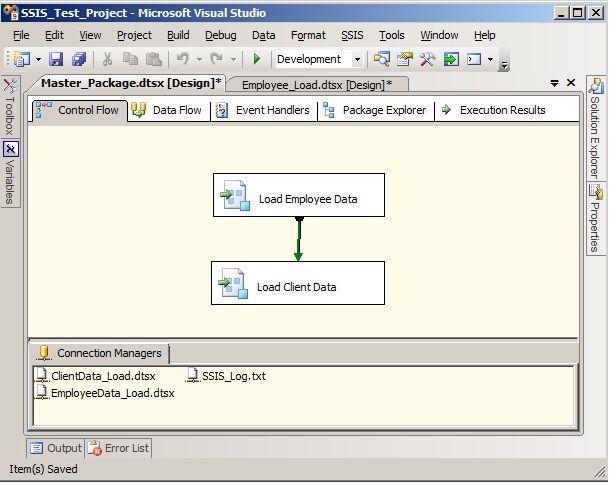Select the Load Employee Data task

(299, 196)
